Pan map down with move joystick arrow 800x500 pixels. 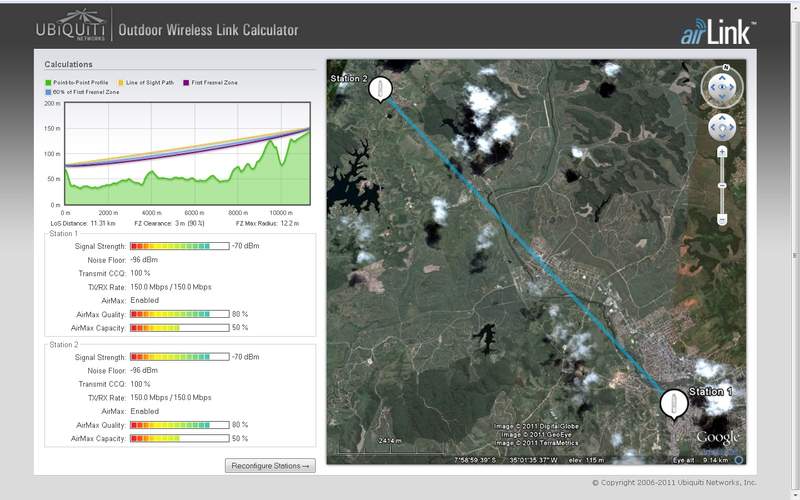point(722,136)
